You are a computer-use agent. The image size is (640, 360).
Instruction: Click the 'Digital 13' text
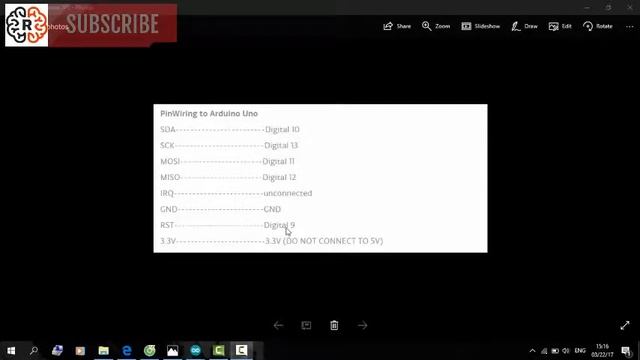281,145
